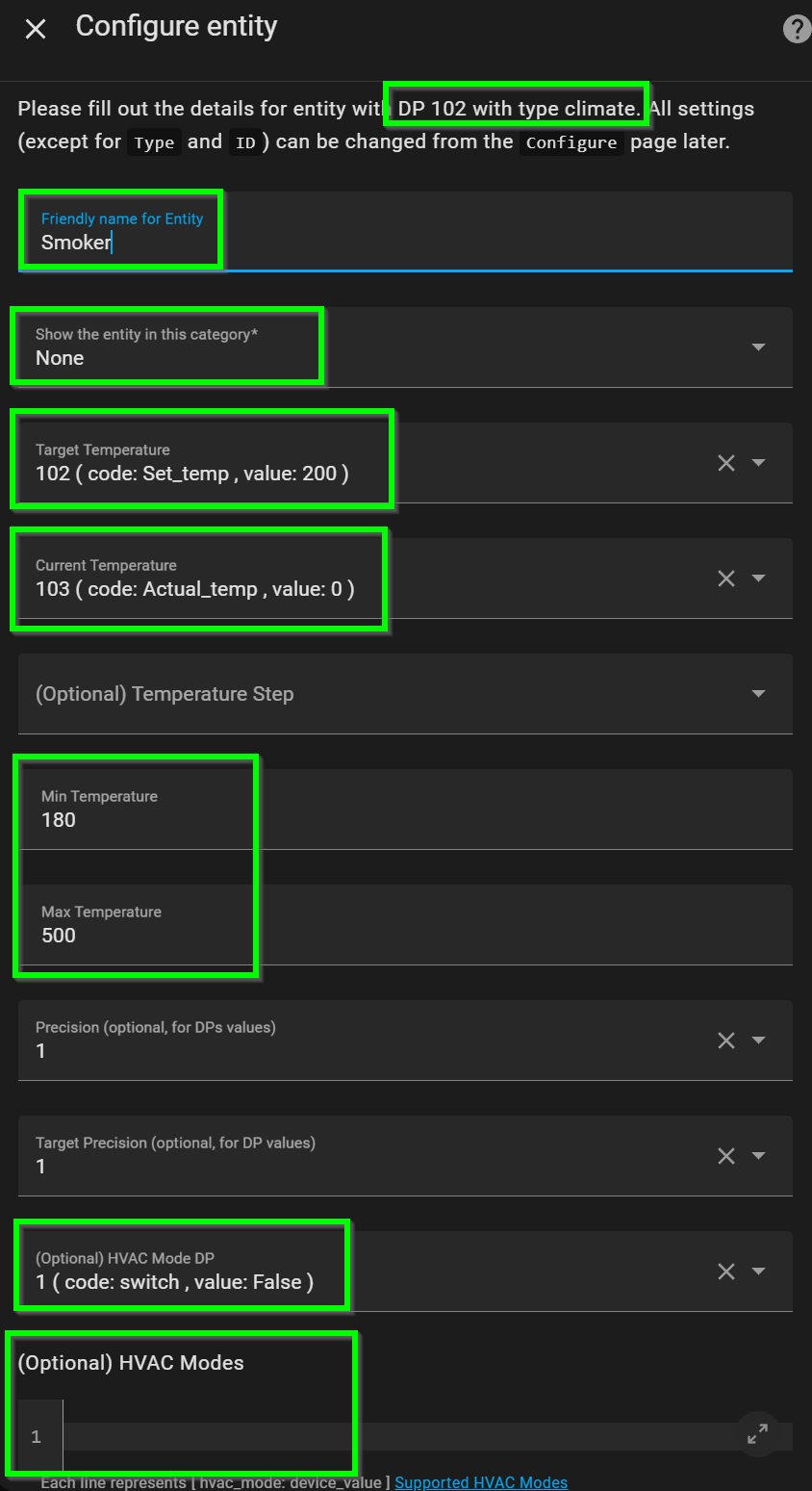The width and height of the screenshot is (812, 1491).
Task: Expand the Current Temperature dropdown arrow
Action: pyautogui.click(x=758, y=578)
